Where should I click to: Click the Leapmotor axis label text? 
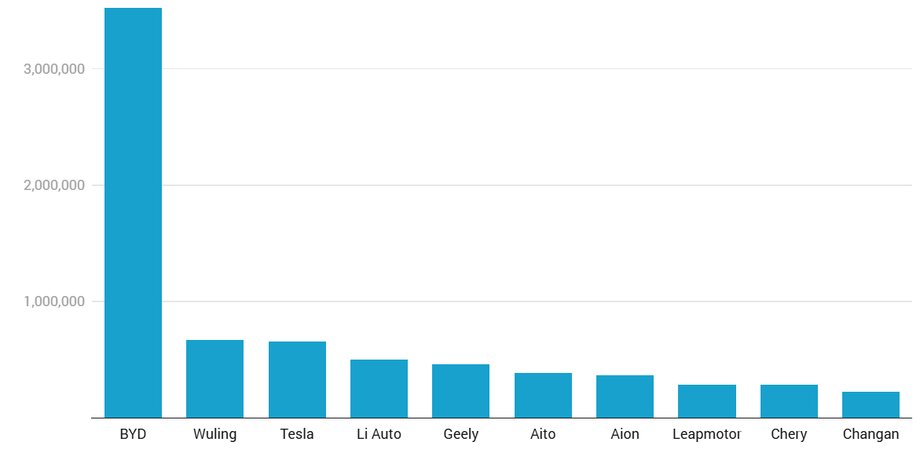(707, 434)
